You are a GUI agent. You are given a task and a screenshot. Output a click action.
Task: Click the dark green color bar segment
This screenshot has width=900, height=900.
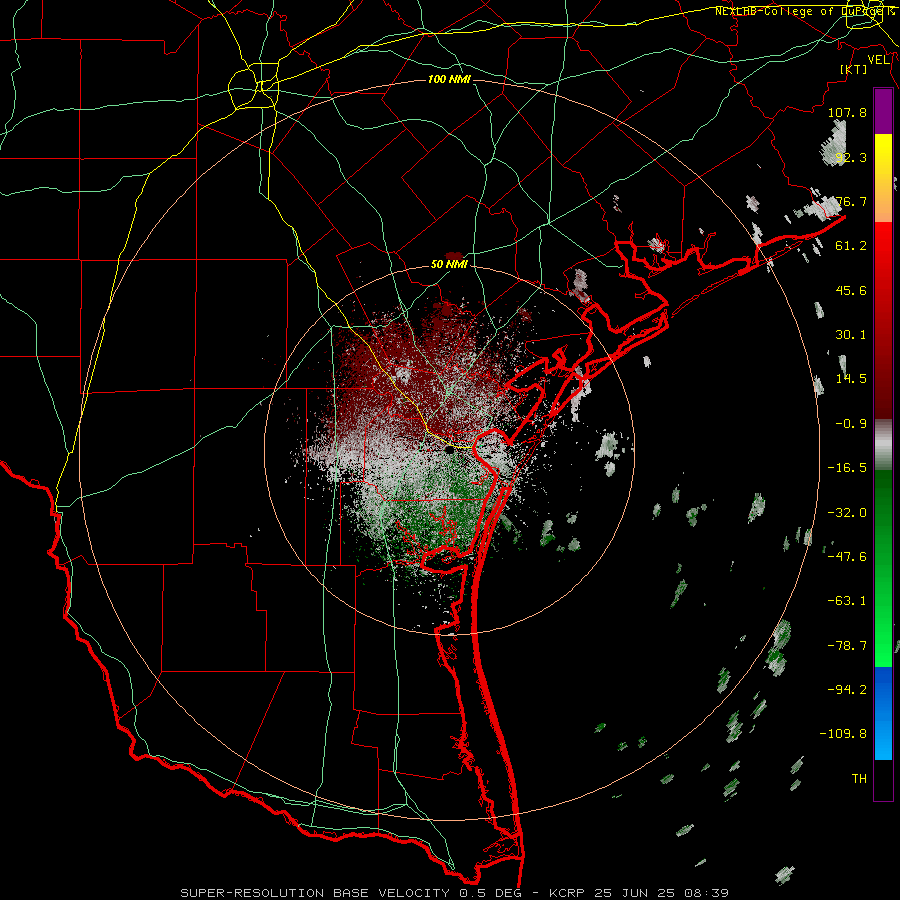(883, 505)
